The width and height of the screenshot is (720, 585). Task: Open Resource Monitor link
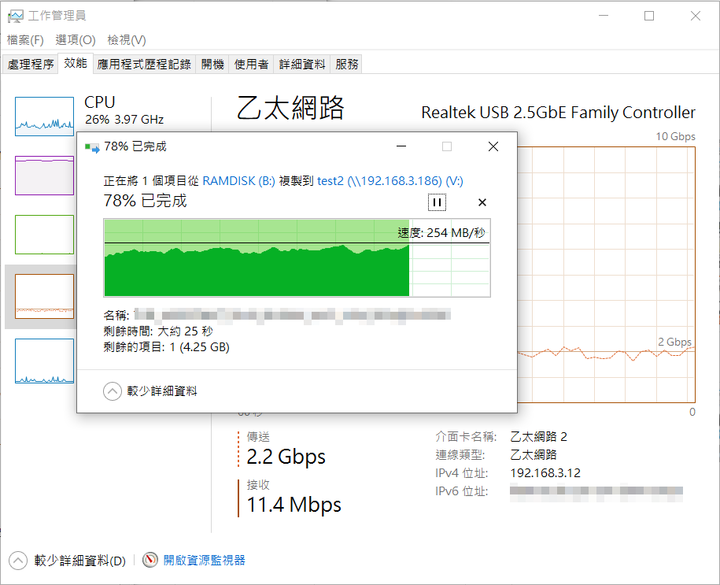pos(204,560)
